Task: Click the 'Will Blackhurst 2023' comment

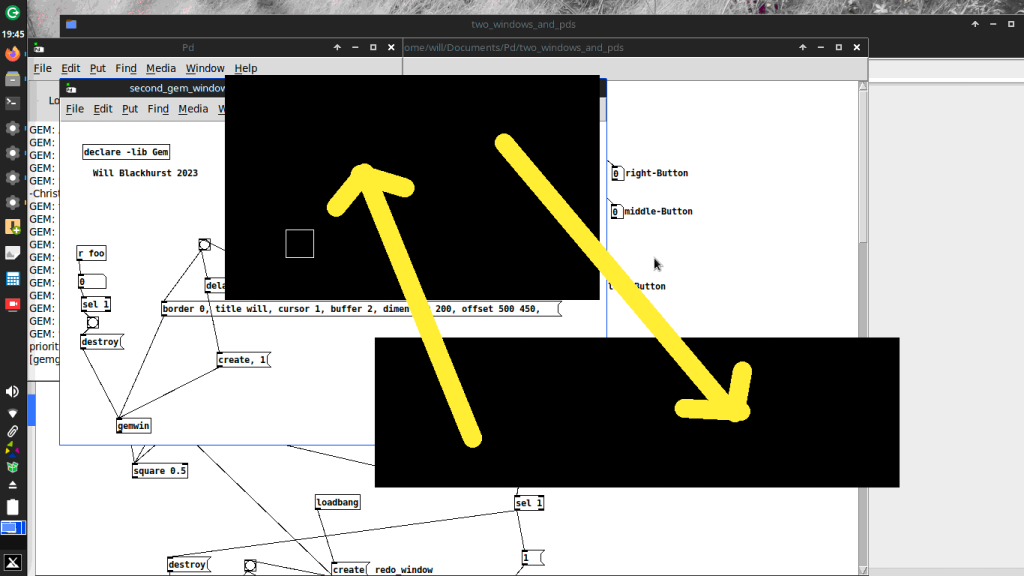Action: click(x=145, y=173)
